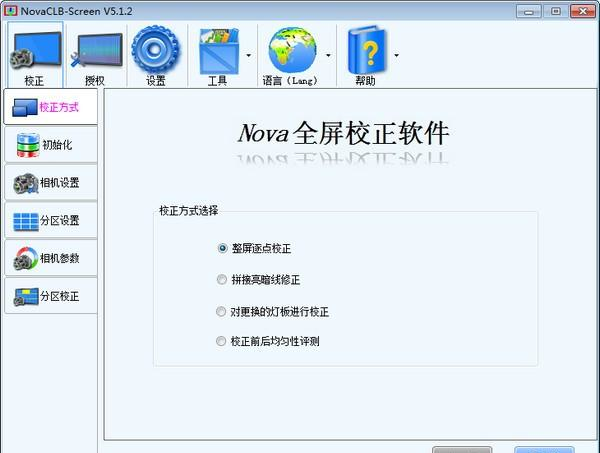Maximize the NovaCLB-Screen window
The image size is (600, 453).
tap(556, 11)
